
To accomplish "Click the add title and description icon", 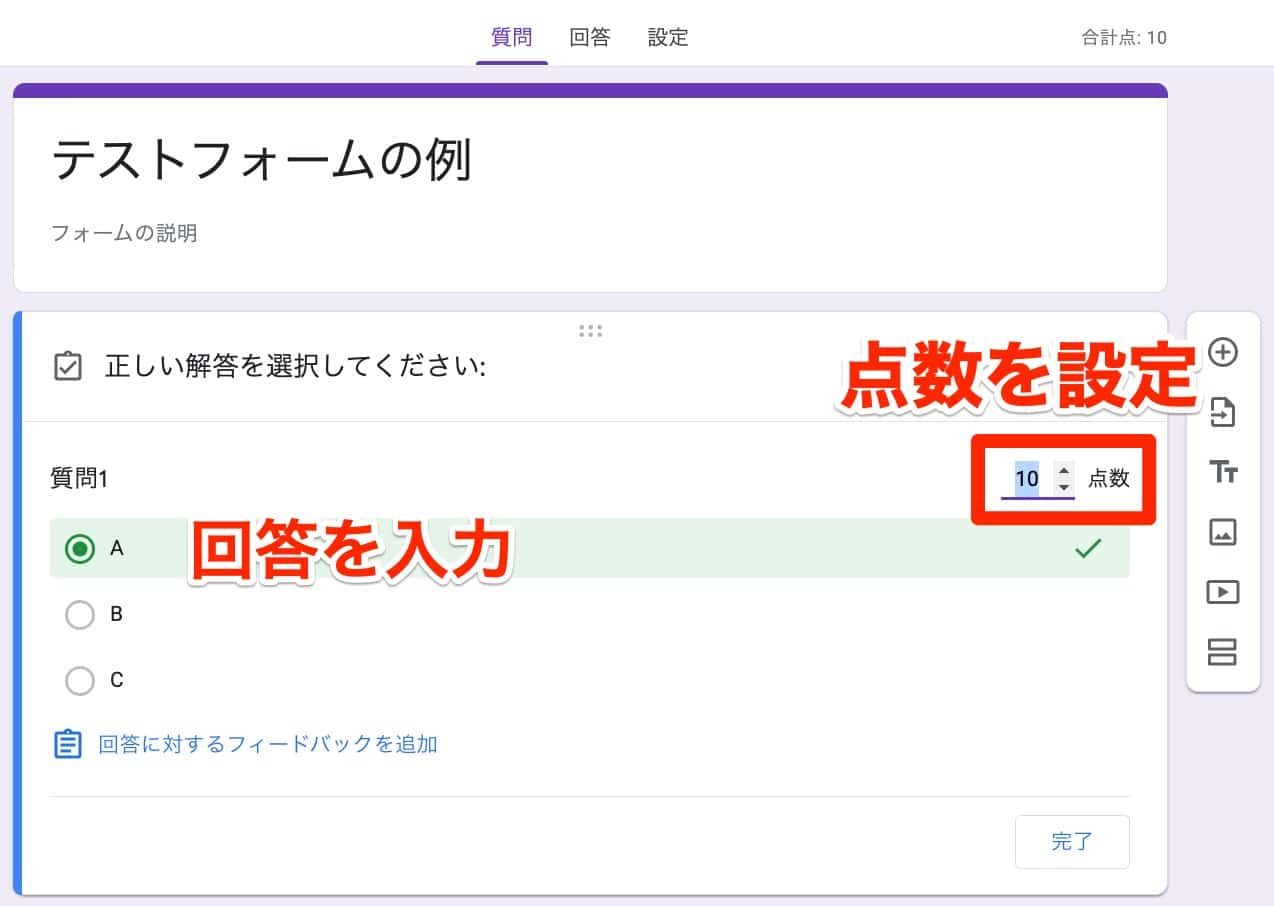I will coord(1223,473).
